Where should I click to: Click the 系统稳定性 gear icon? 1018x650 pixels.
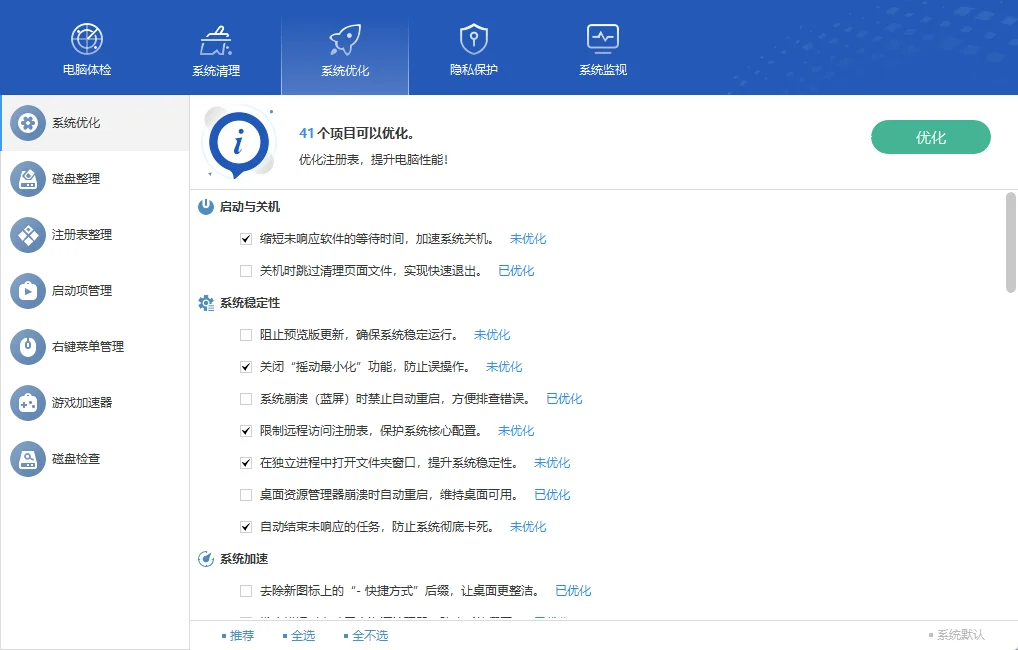tap(206, 303)
